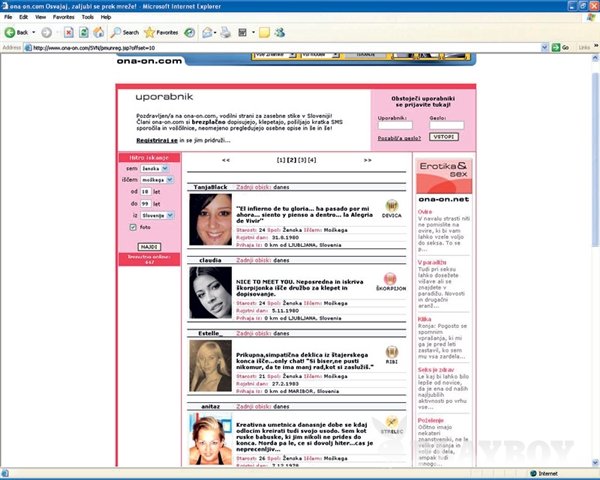Click the Messenger toolbar icon
The image size is (600, 480).
tap(280, 33)
